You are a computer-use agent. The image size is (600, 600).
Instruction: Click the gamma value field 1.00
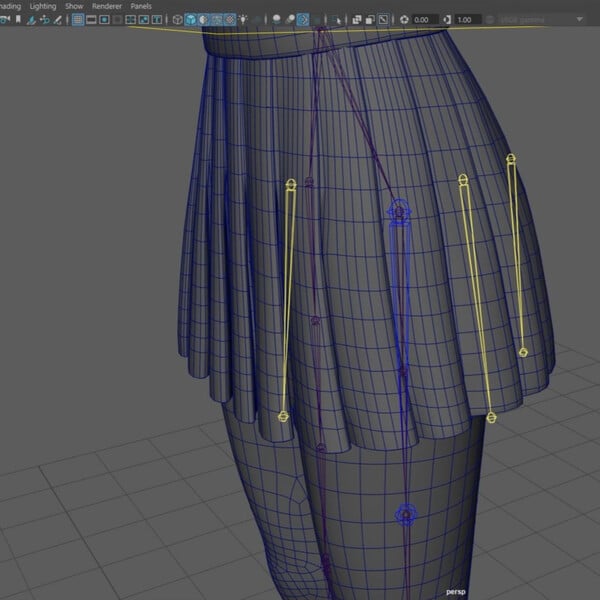tap(468, 20)
